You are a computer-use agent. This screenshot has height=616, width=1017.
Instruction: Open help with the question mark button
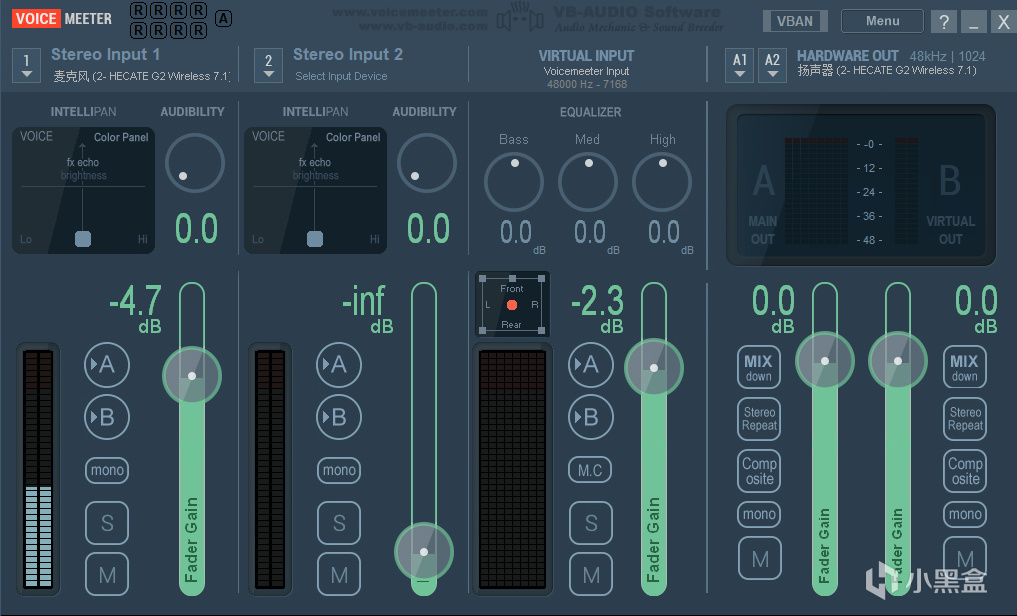[x=944, y=21]
